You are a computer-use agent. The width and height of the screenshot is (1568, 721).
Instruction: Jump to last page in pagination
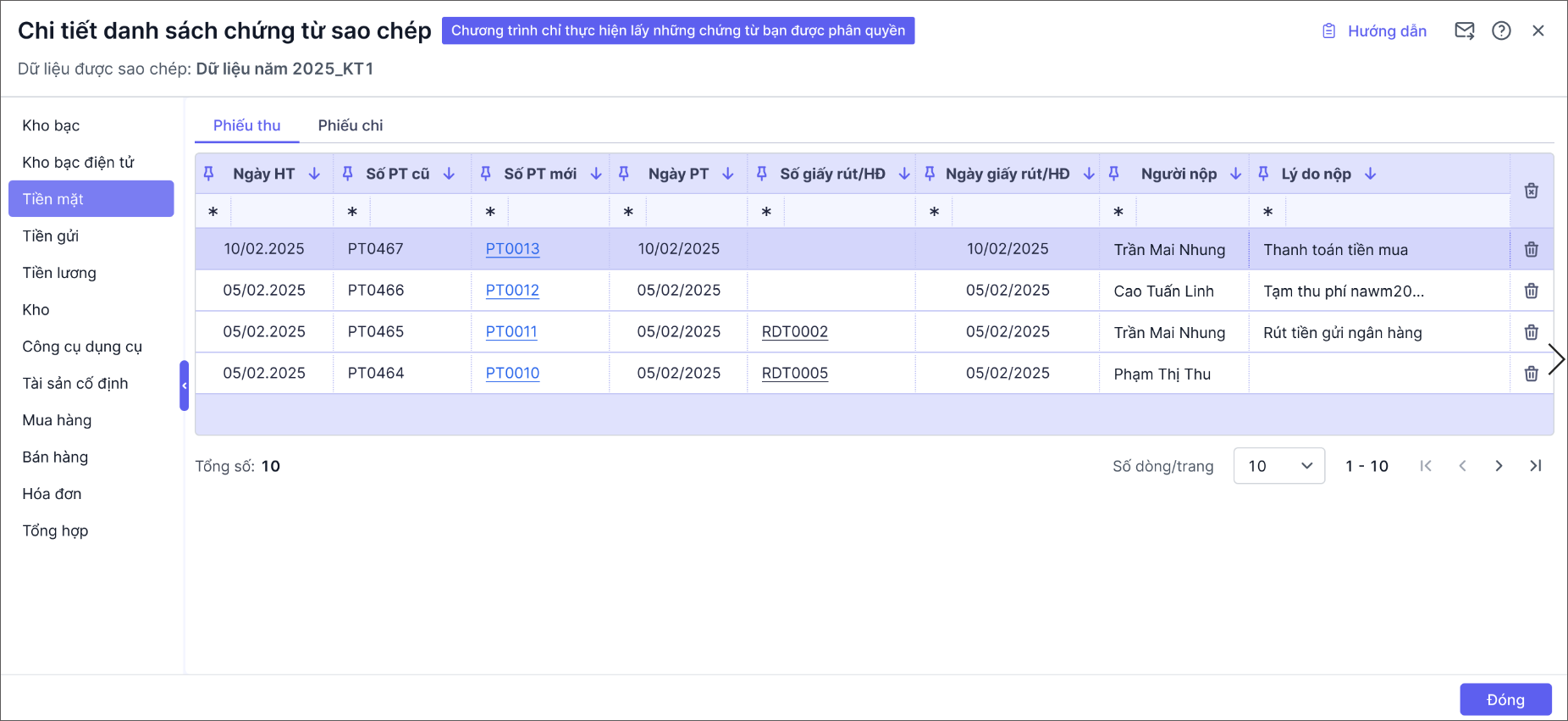(1535, 466)
